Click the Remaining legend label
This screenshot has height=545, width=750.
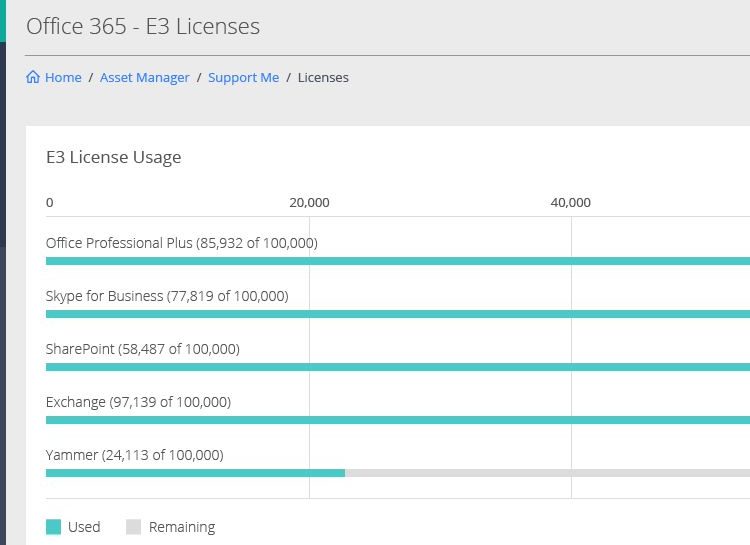pyautogui.click(x=182, y=527)
